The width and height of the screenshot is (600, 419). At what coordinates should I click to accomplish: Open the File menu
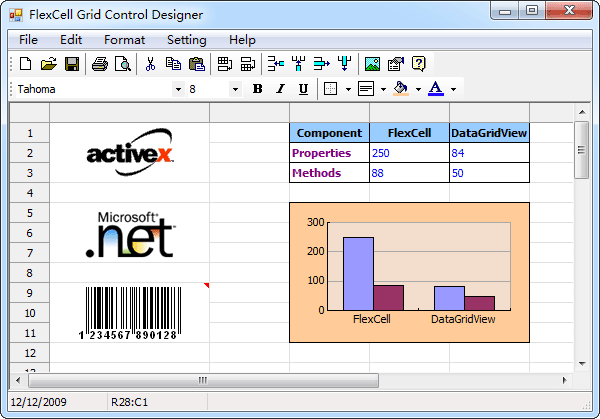[x=28, y=40]
